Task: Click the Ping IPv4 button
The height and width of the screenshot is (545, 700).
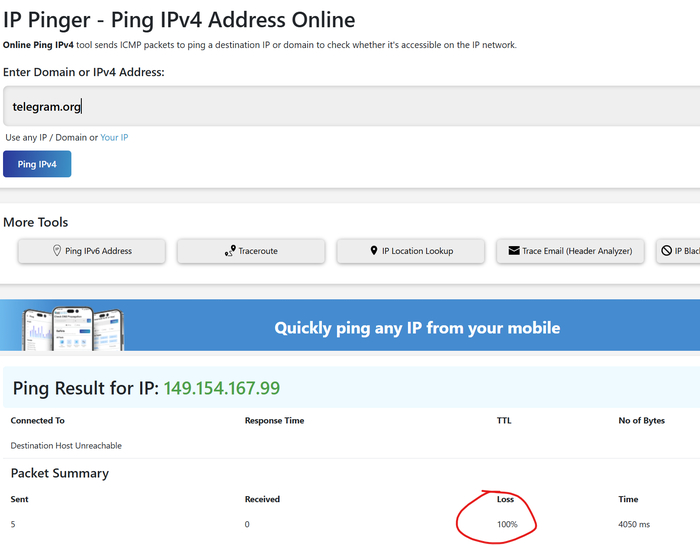Action: pyautogui.click(x=37, y=164)
